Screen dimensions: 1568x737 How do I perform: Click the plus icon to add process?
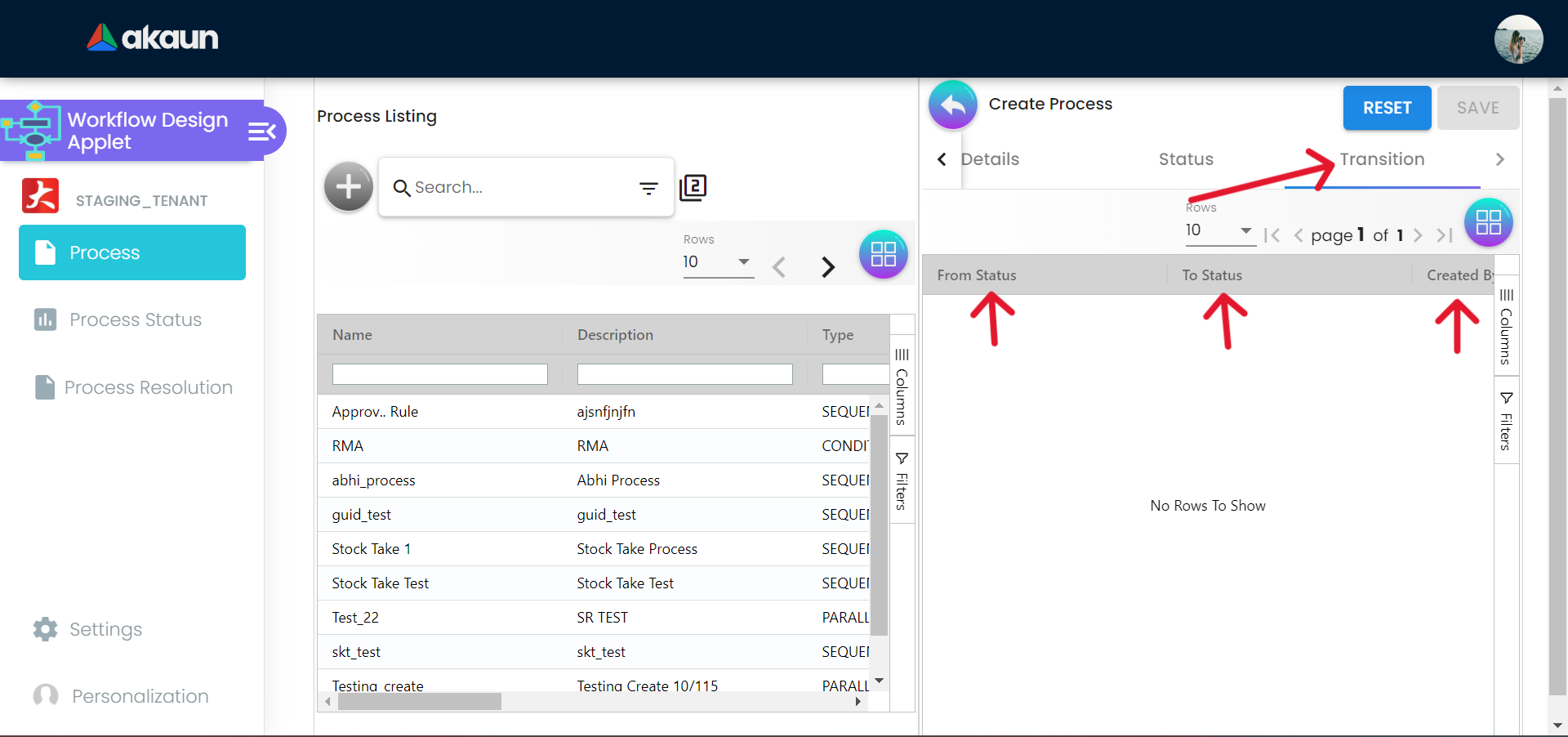[x=349, y=187]
